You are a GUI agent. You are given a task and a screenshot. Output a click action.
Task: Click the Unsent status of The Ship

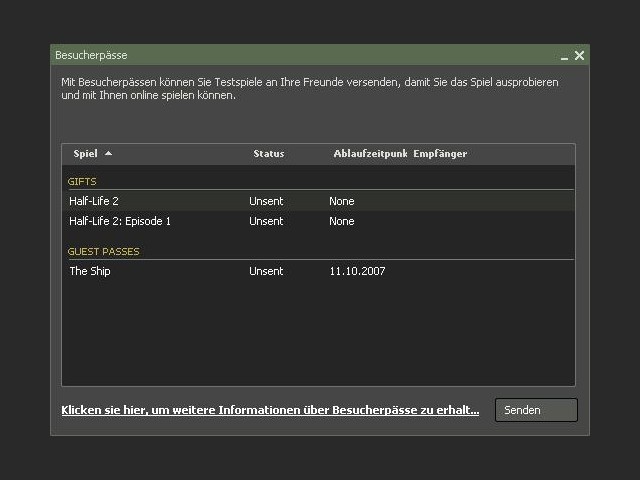[266, 271]
